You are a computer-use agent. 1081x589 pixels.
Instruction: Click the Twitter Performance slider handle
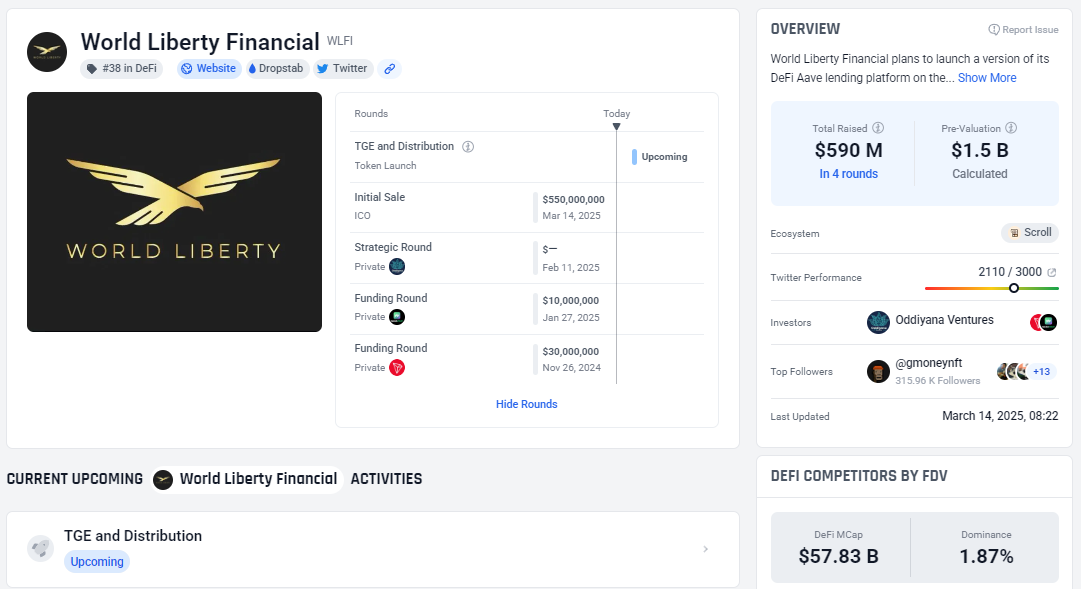(1013, 288)
